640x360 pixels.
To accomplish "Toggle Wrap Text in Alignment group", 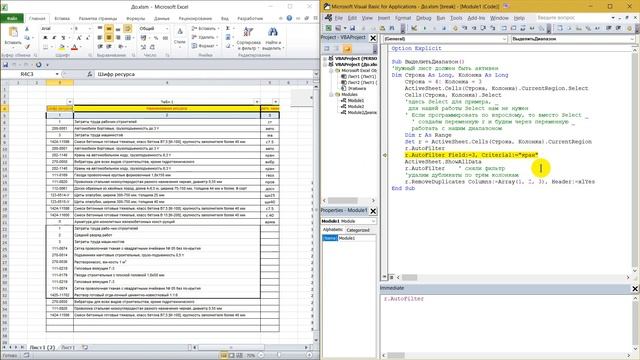I will pyautogui.click(x=128, y=29).
